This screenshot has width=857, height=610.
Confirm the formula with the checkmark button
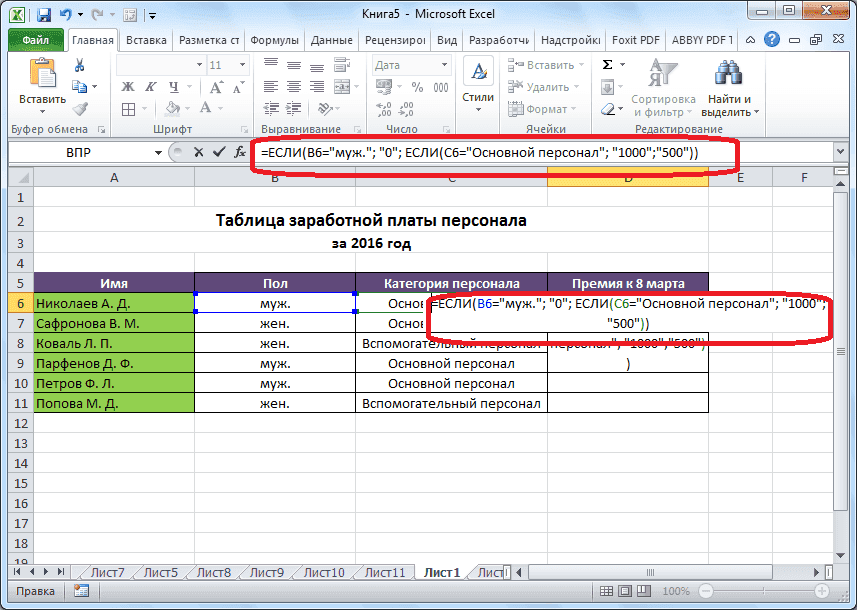click(x=217, y=153)
